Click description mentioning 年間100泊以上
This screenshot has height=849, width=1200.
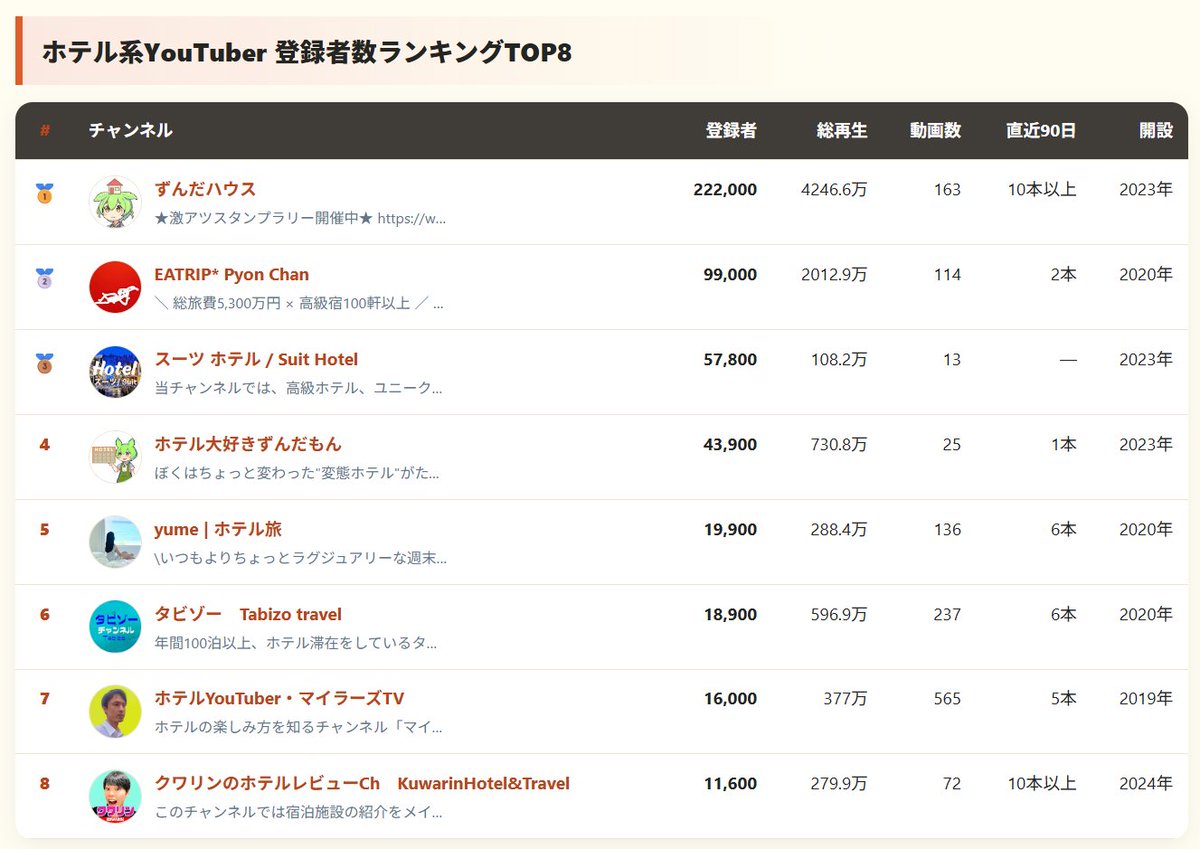pos(296,643)
